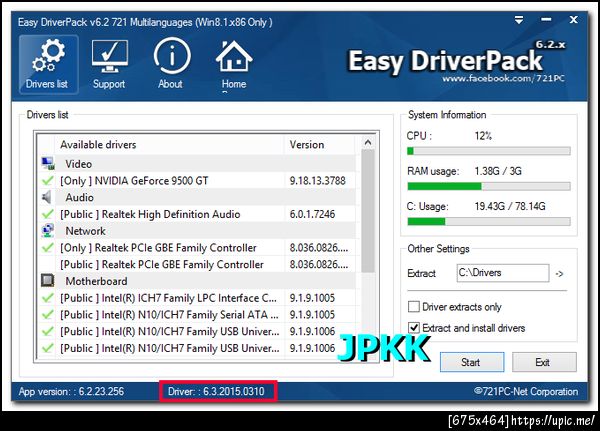Click the 721PC-Net Corporation copyright text

pyautogui.click(x=526, y=391)
